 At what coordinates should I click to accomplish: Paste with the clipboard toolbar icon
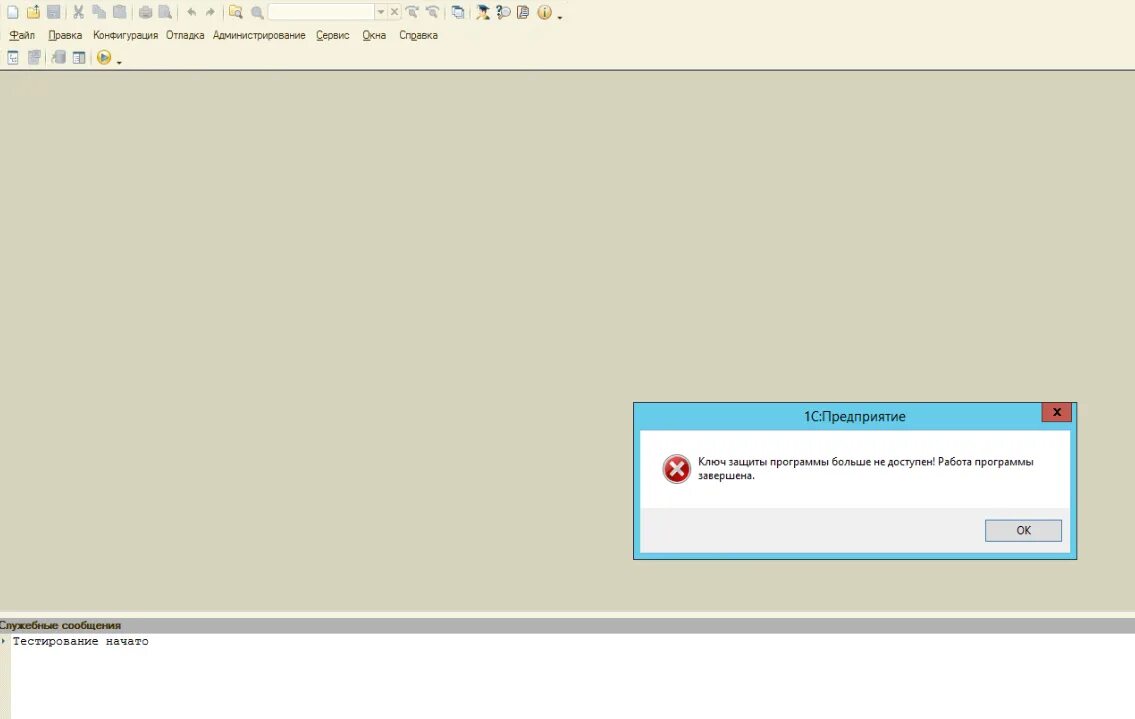(x=119, y=12)
